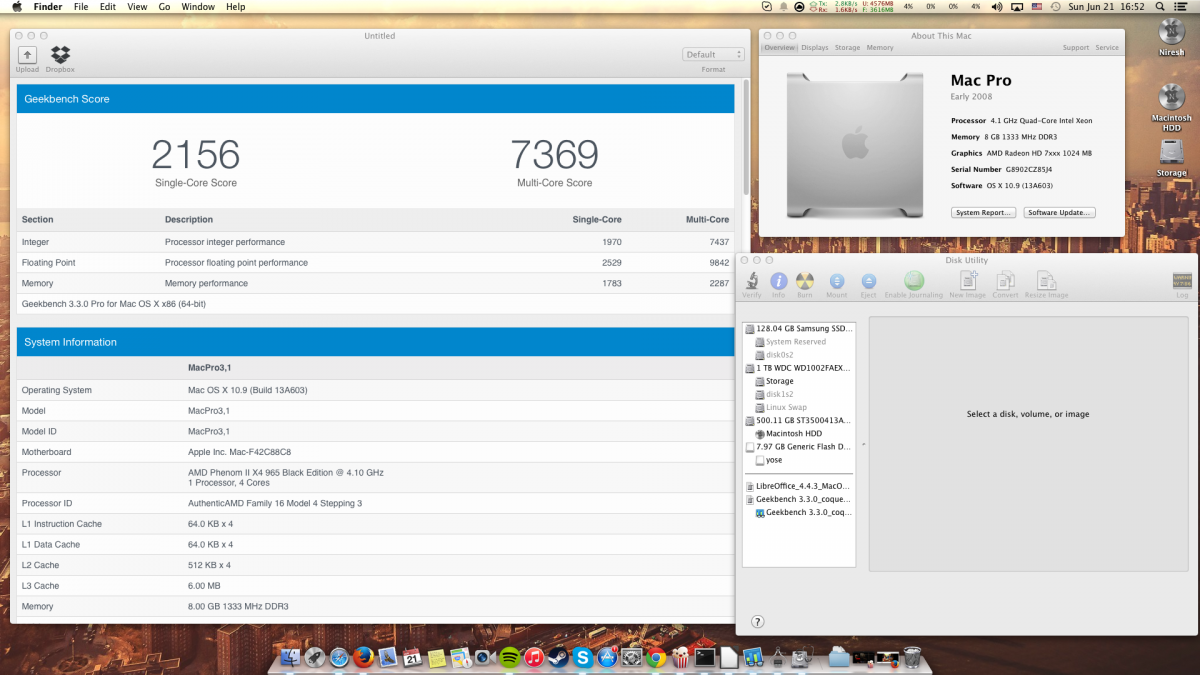
Task: Click the New Image toolbar icon
Action: (x=967, y=282)
